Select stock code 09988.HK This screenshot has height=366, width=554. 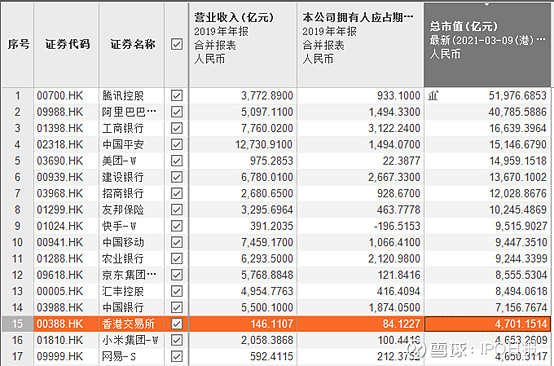point(60,112)
